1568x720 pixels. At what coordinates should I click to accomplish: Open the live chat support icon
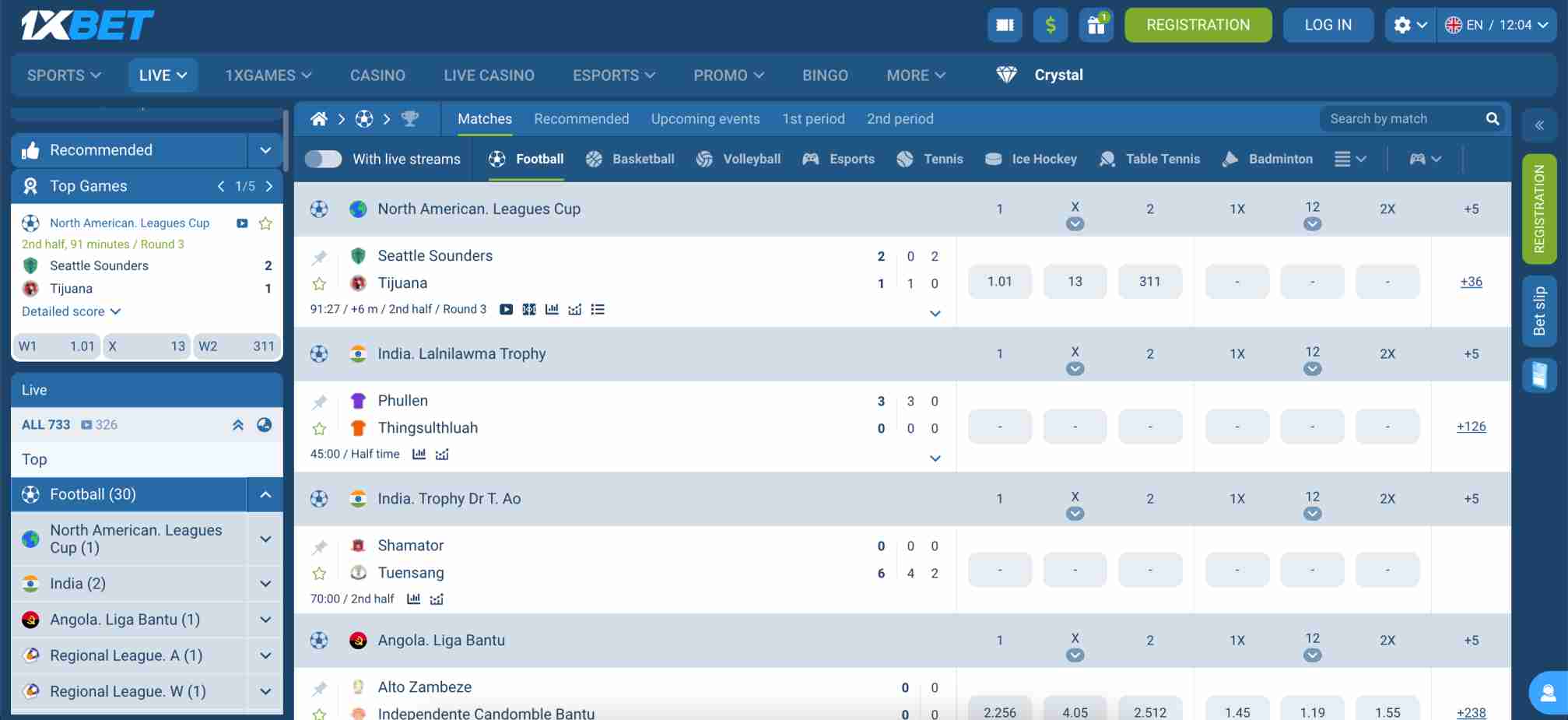pyautogui.click(x=1548, y=692)
